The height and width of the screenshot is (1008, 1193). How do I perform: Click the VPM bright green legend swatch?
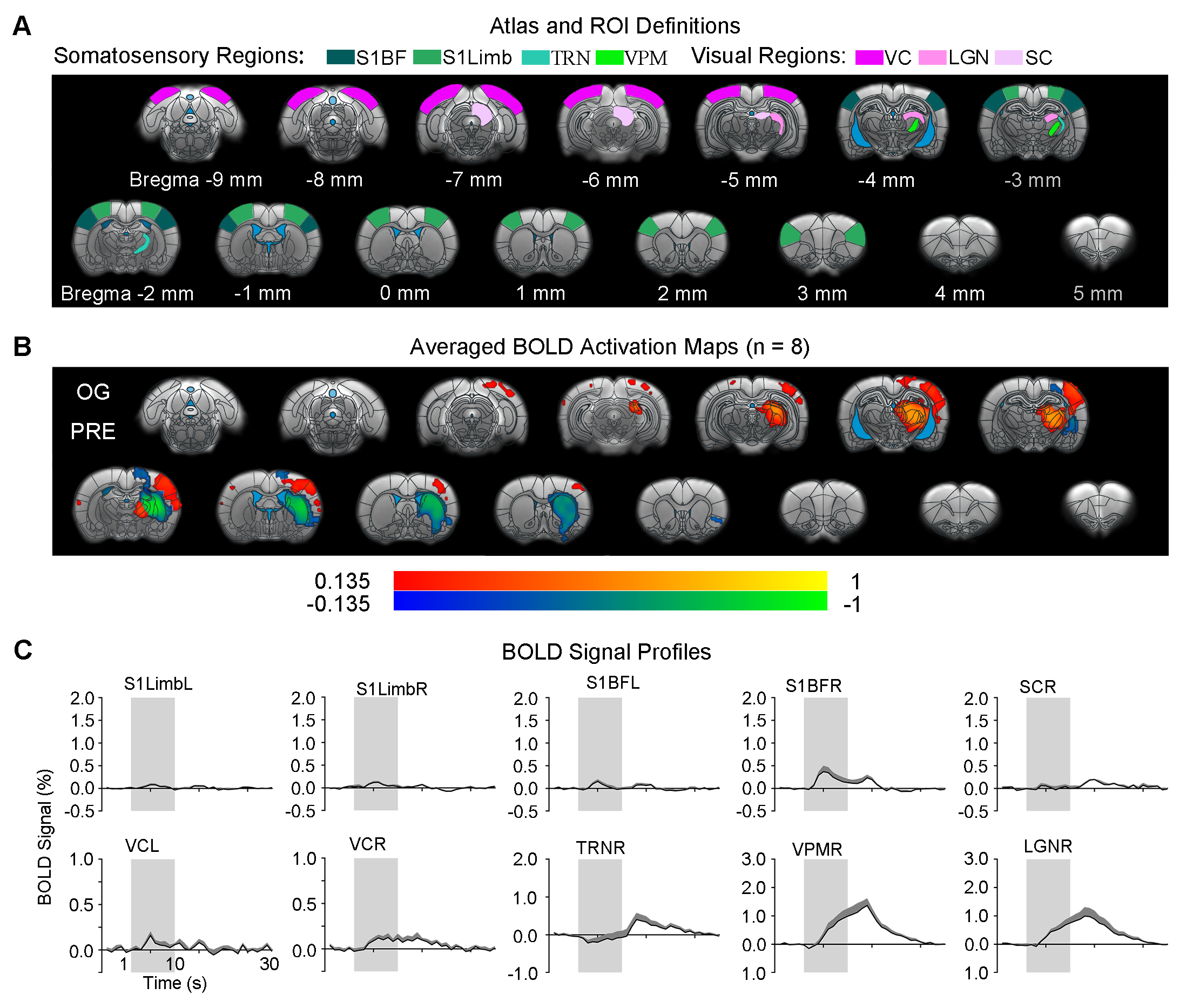pos(609,57)
